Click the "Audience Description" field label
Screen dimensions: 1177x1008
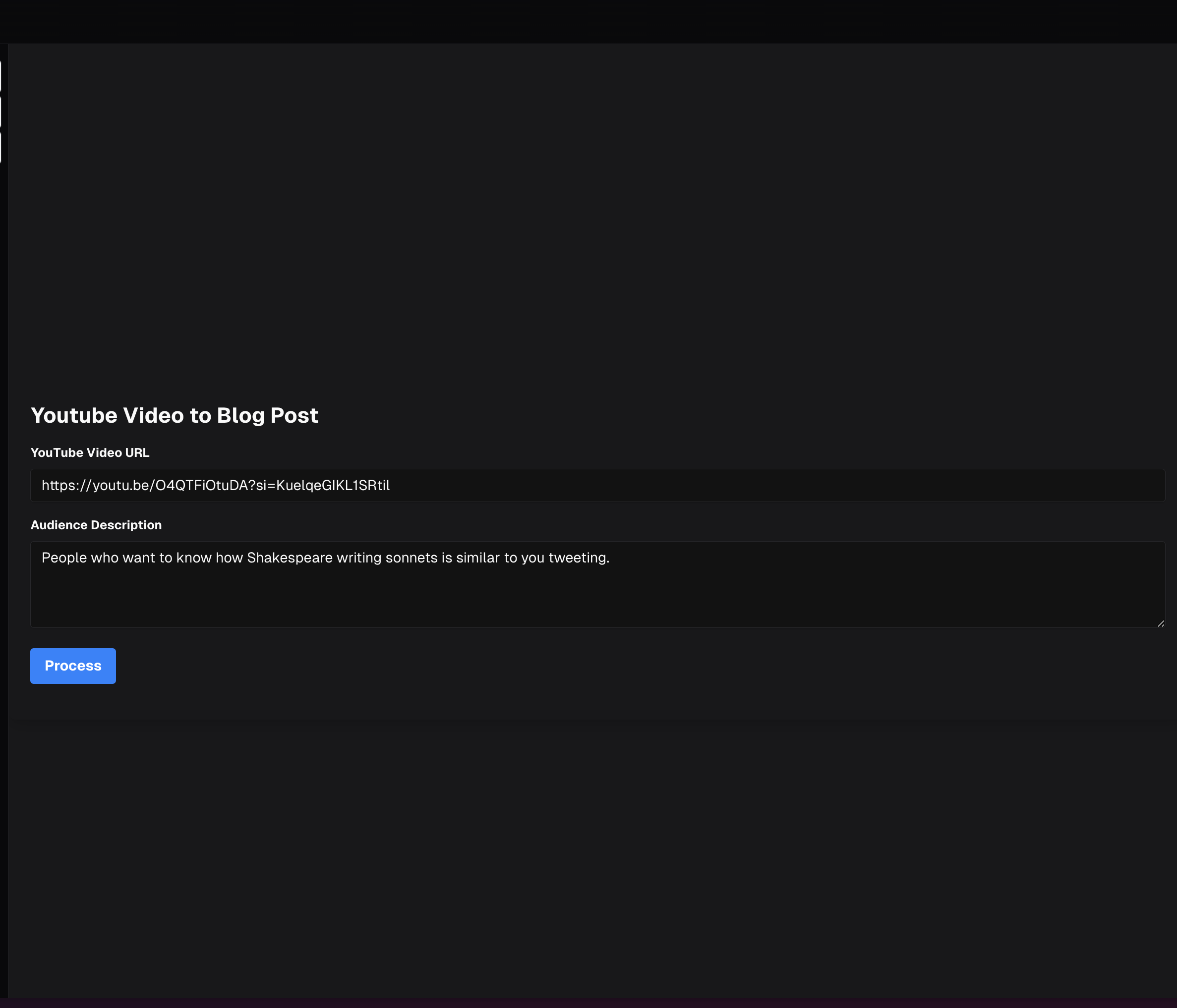pos(96,525)
